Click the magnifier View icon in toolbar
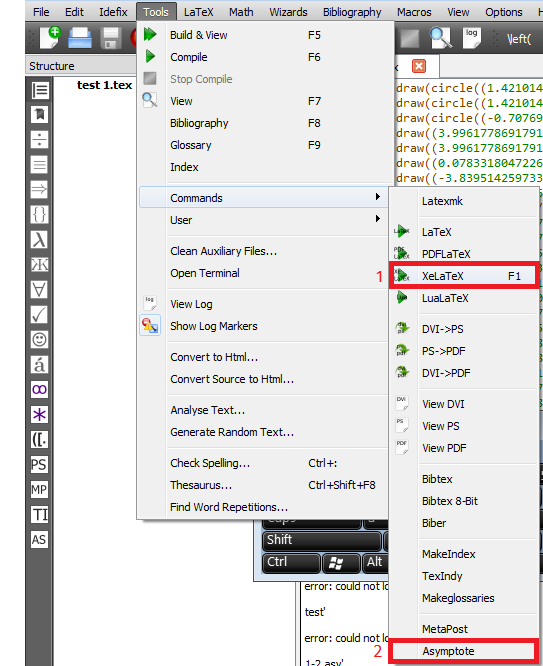Screen dimensions: 543x666 pyautogui.click(x=441, y=38)
